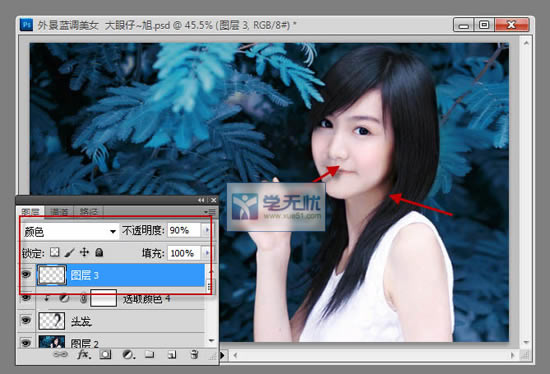Click the status bar flyout arrow
Viewport: 550px width, 374px height.
point(222,355)
